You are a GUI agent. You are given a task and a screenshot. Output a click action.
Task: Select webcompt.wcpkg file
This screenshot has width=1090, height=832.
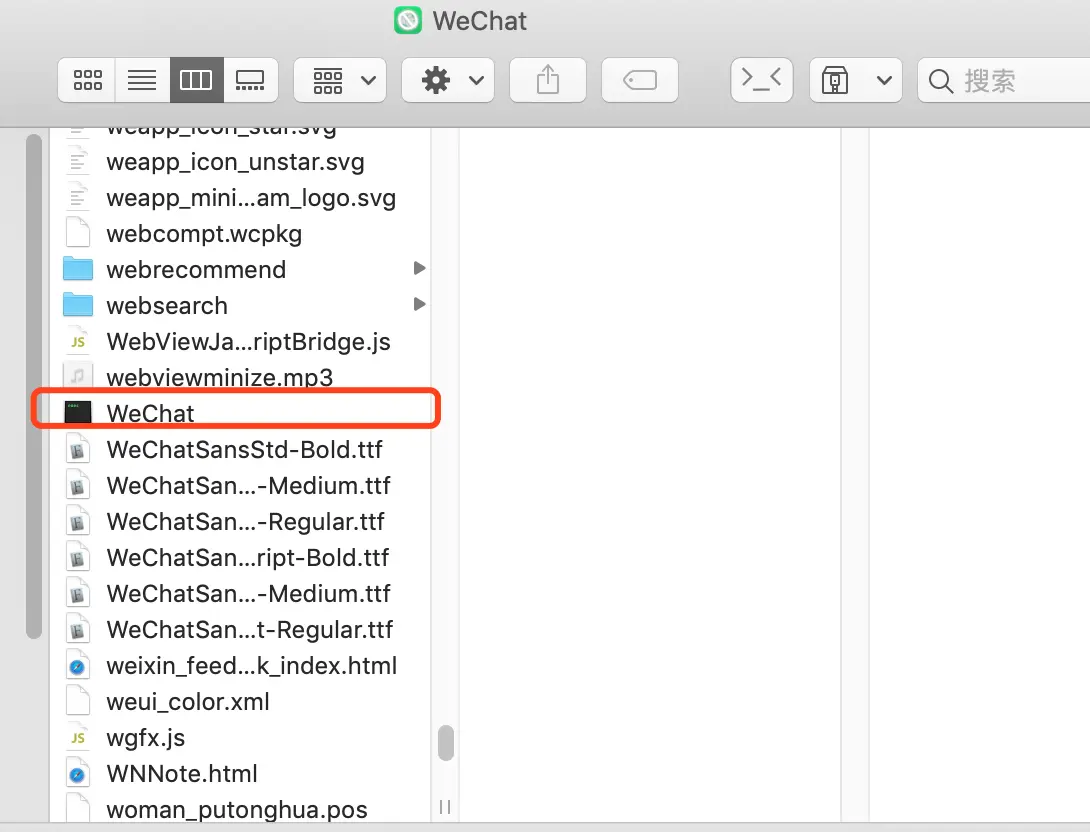(x=204, y=234)
